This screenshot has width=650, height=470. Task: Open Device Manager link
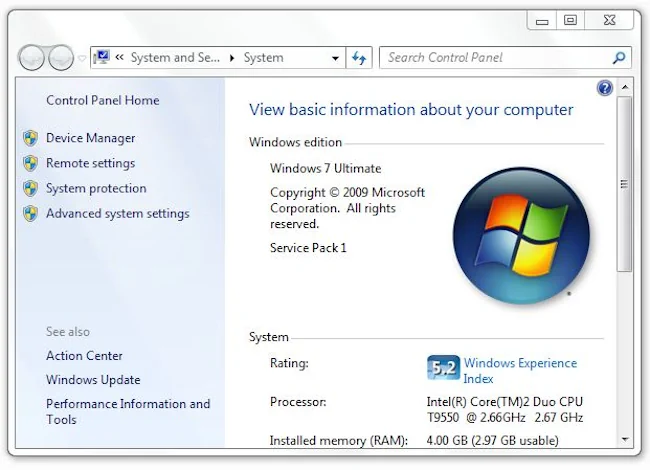coord(90,138)
